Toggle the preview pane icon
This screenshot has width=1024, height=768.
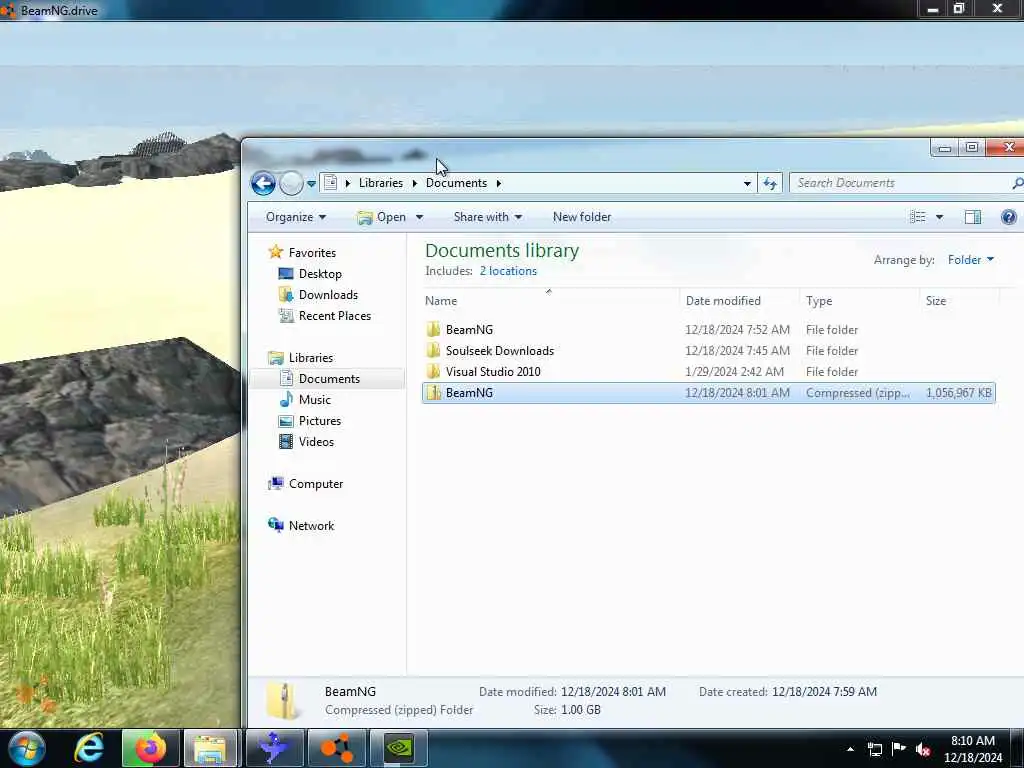click(972, 217)
